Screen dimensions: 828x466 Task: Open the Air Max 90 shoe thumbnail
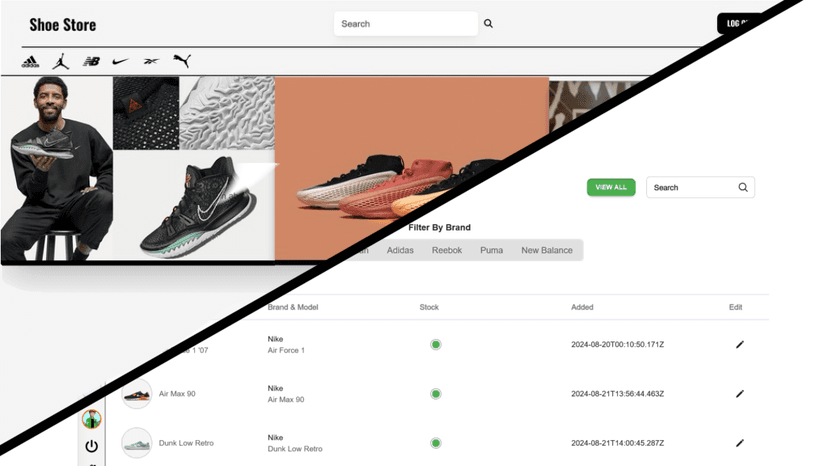pos(137,394)
